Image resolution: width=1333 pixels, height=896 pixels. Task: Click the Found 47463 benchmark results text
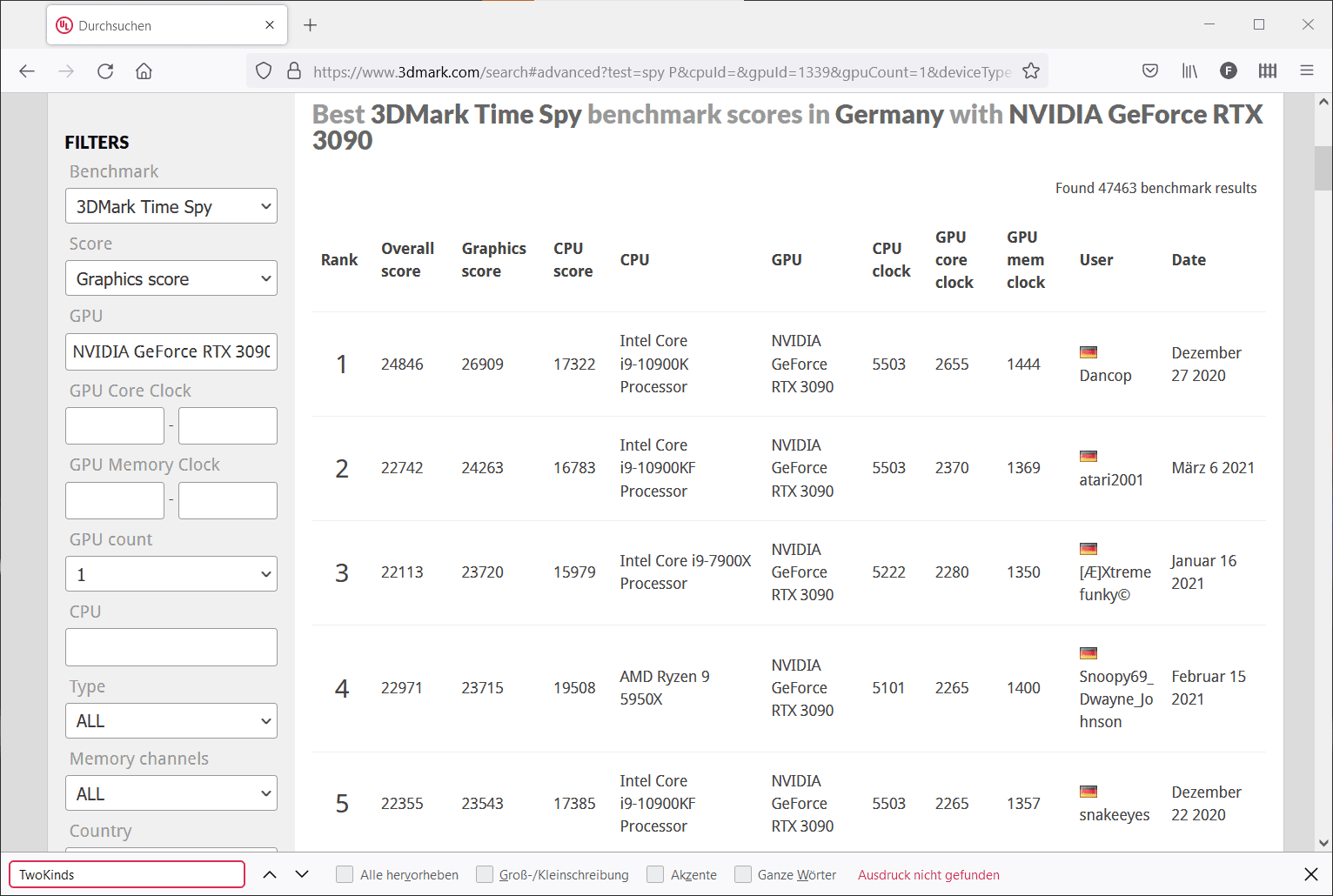point(1155,188)
